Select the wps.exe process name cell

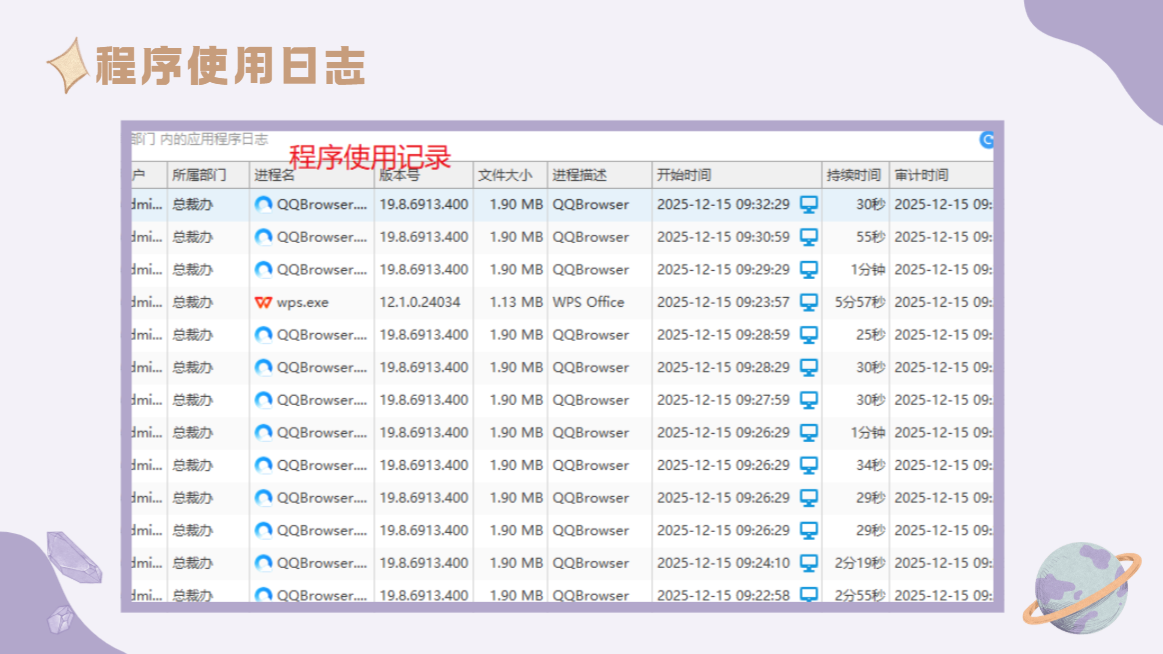pyautogui.click(x=312, y=303)
